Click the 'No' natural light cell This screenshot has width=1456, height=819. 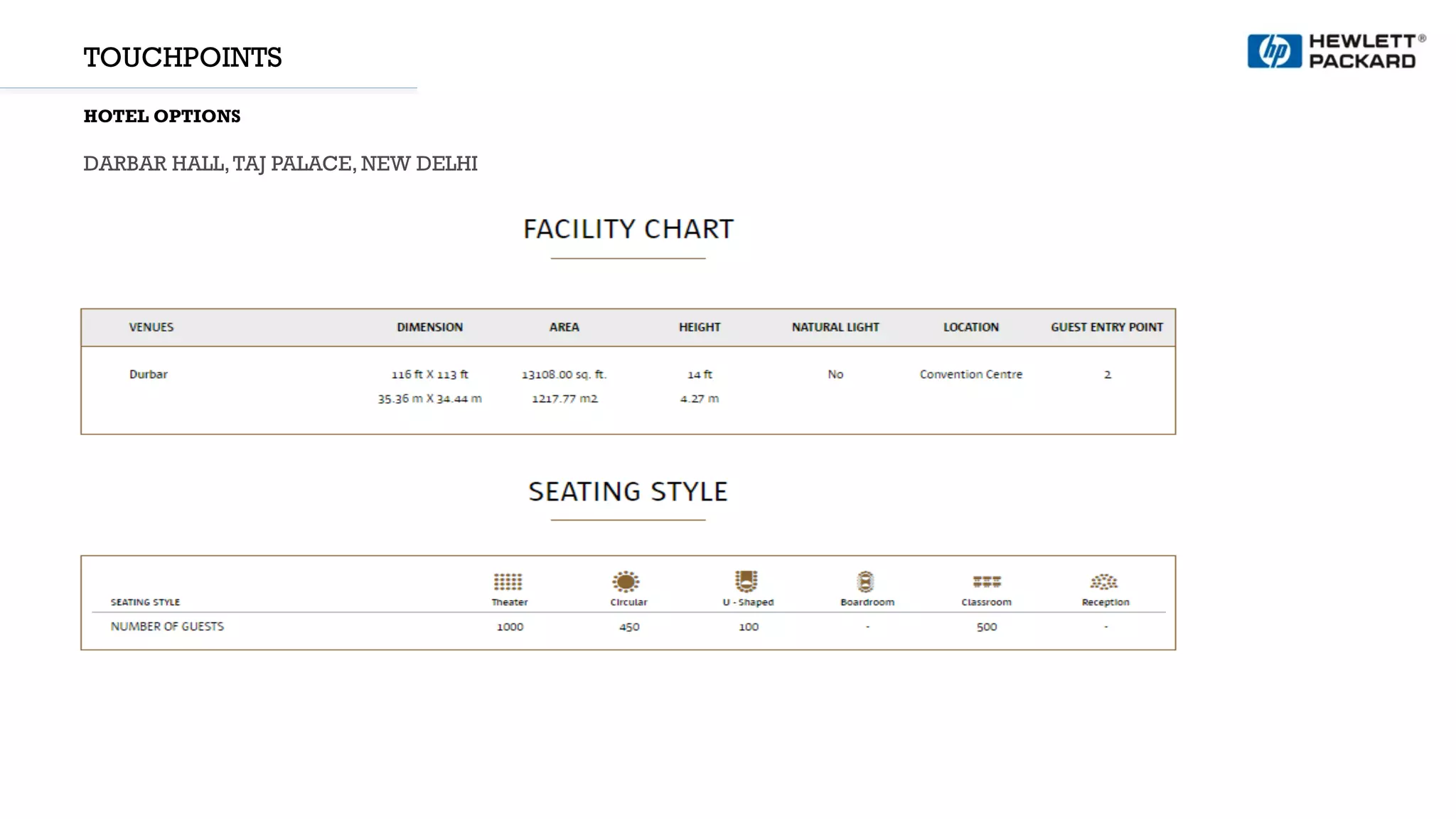(x=835, y=374)
